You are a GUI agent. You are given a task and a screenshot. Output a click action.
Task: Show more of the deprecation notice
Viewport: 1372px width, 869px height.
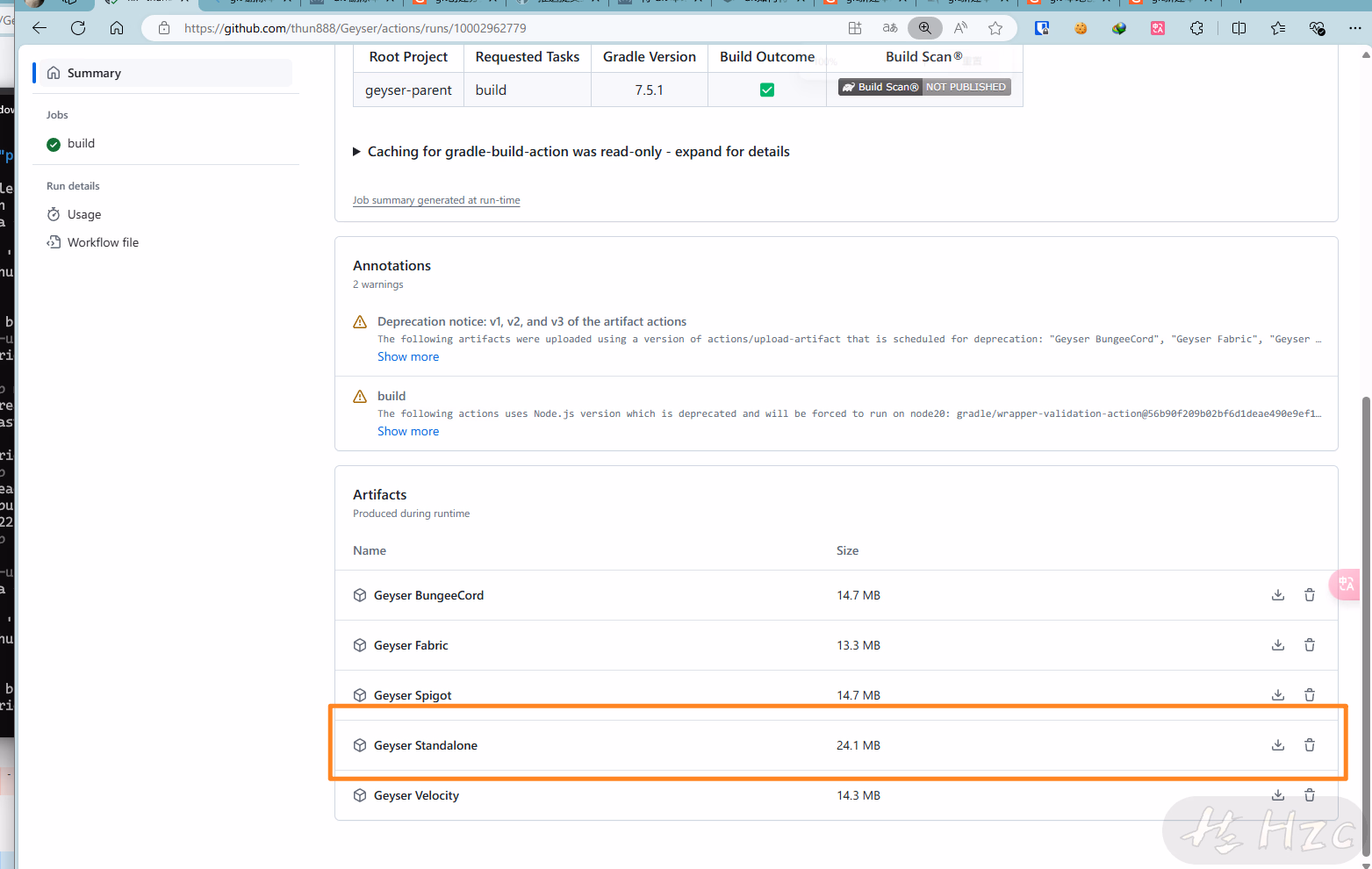(408, 356)
